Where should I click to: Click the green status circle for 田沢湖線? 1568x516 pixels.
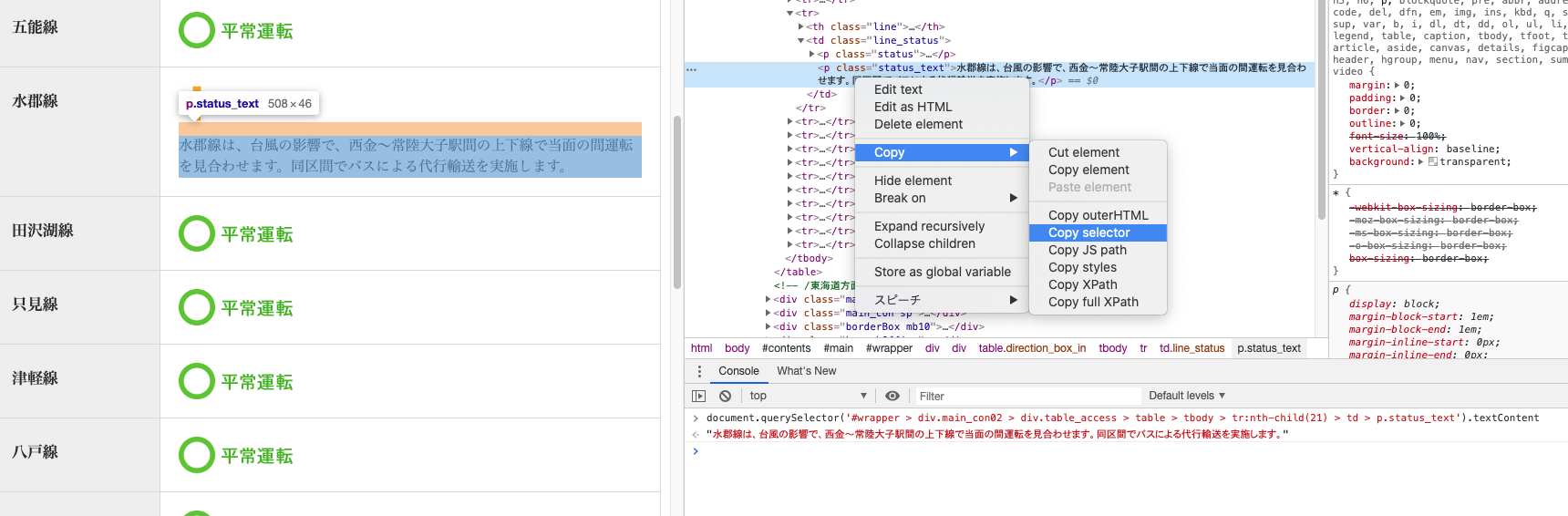[197, 233]
